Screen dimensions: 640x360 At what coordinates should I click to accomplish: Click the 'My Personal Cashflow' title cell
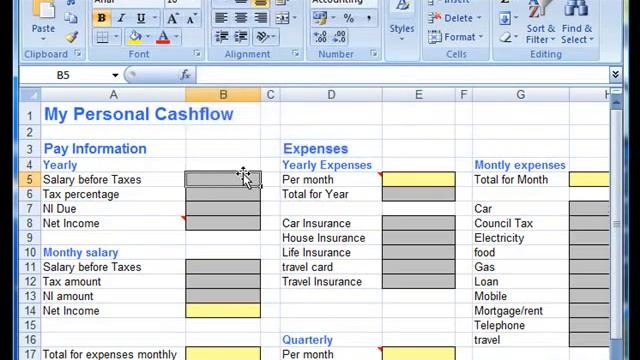click(x=139, y=114)
